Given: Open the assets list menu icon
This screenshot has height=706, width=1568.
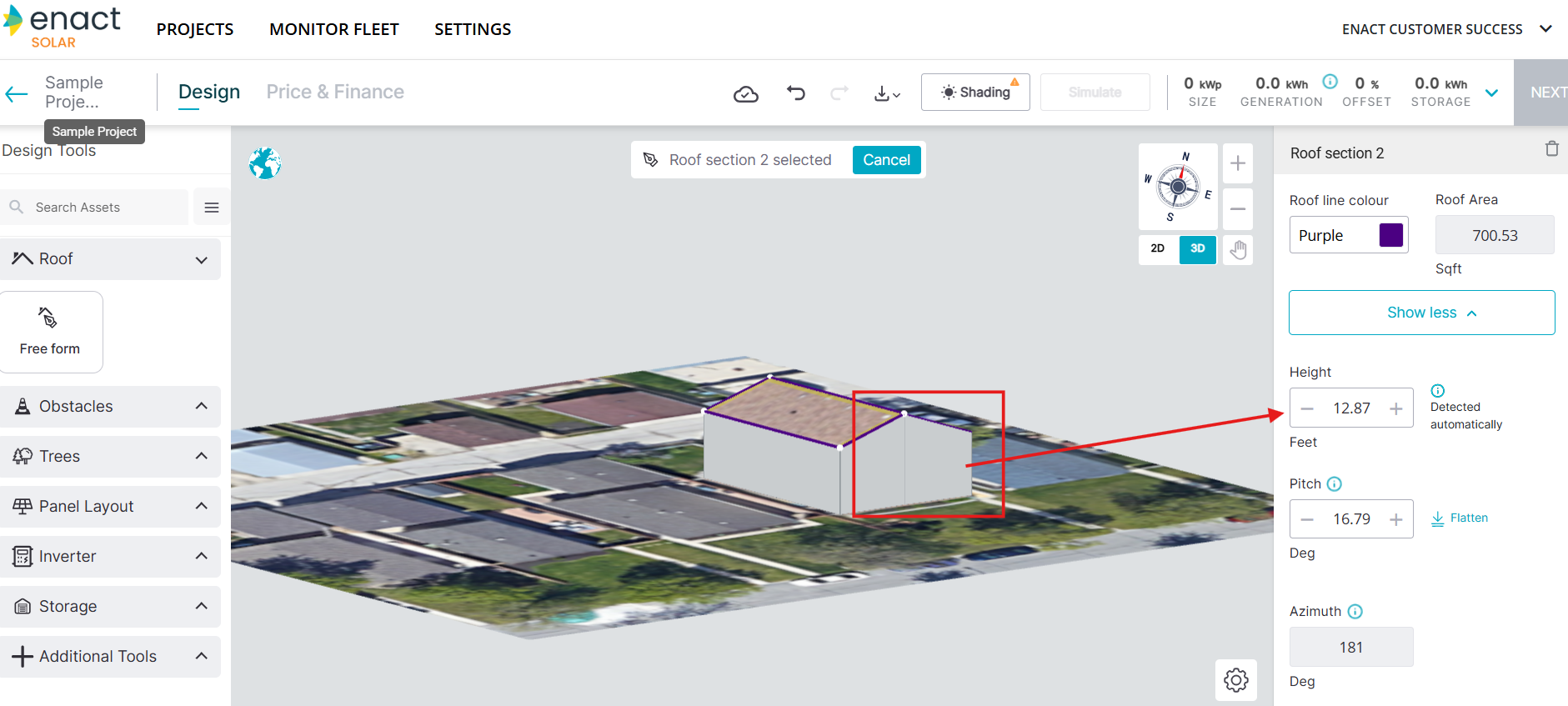Looking at the screenshot, I should coord(212,208).
